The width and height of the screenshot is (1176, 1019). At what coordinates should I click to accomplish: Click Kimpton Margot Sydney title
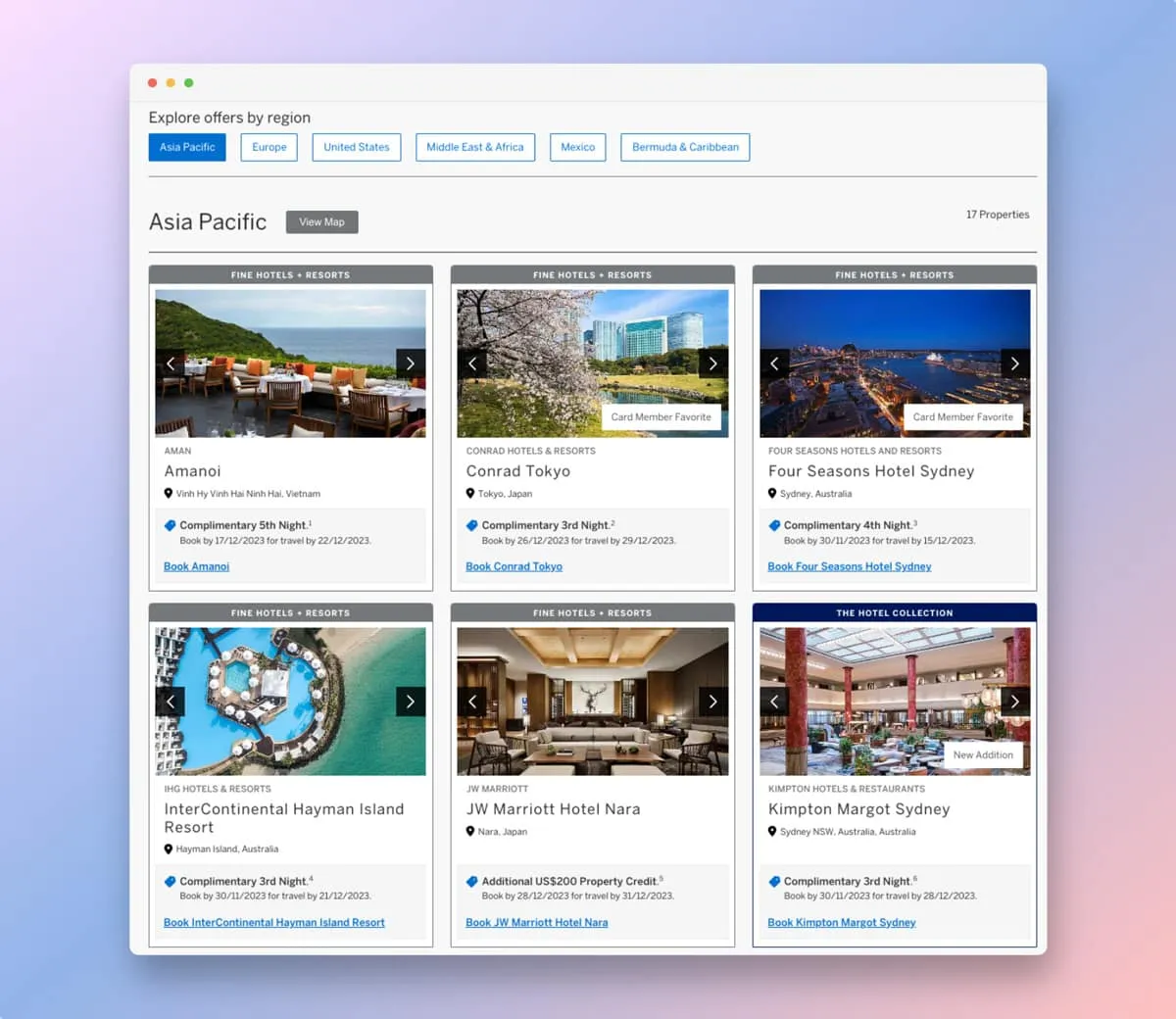point(859,809)
